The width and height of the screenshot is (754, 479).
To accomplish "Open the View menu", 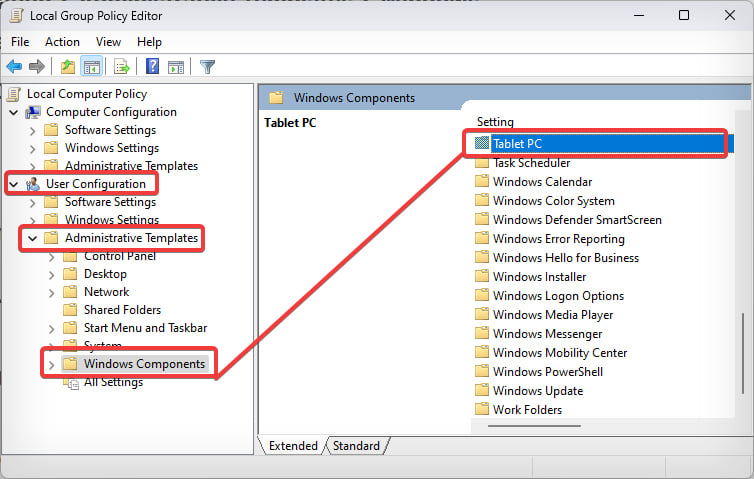I will click(x=108, y=42).
